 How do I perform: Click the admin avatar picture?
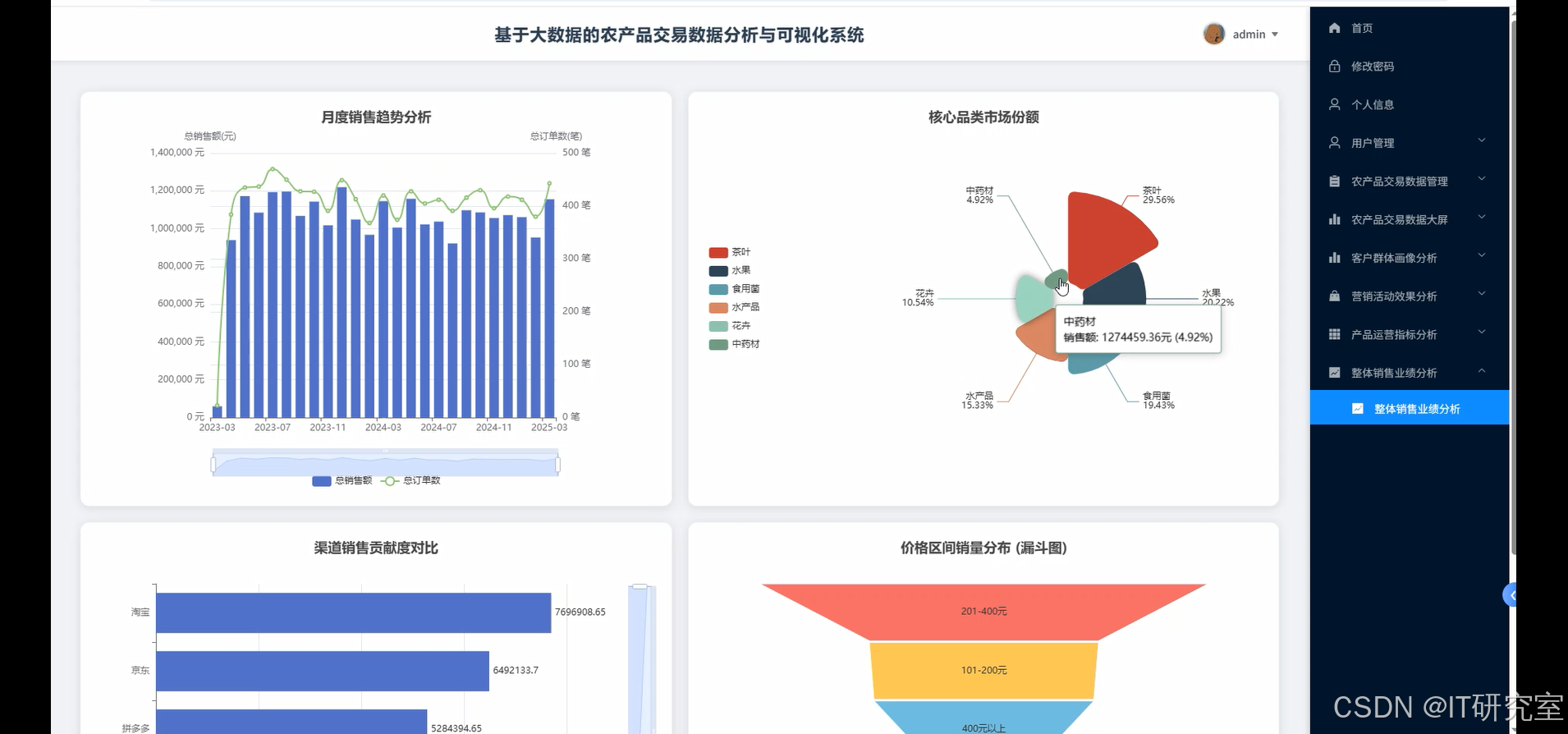point(1214,34)
